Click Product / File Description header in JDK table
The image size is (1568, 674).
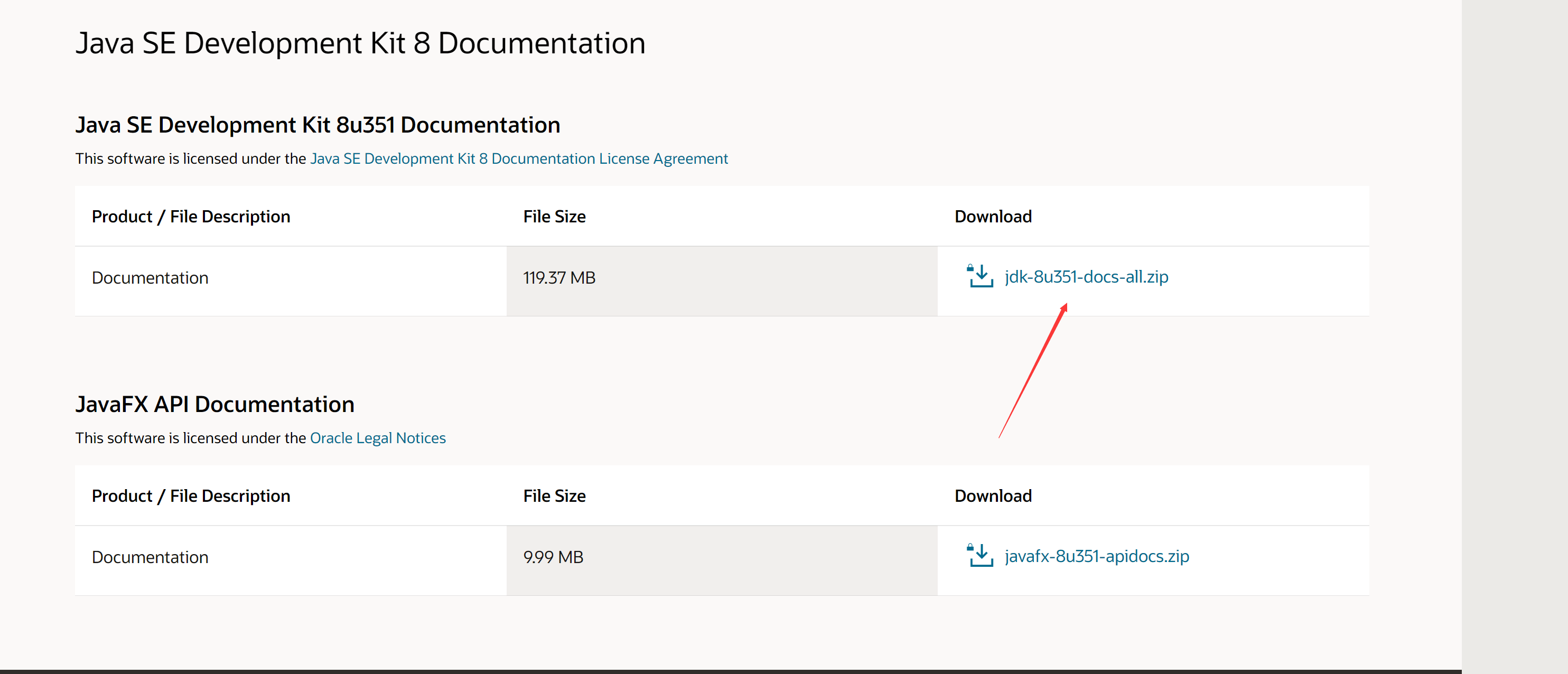pyautogui.click(x=191, y=217)
